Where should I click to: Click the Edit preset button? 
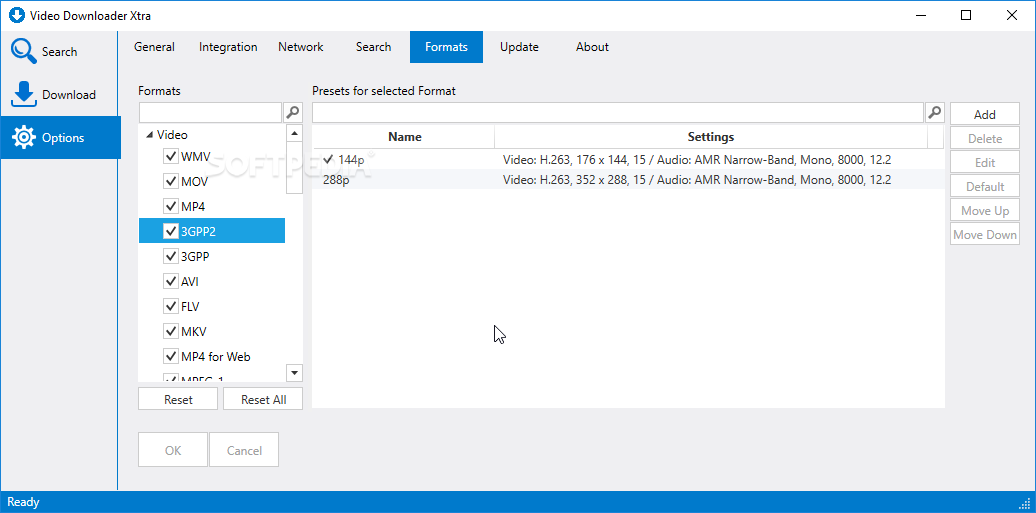pyautogui.click(x=984, y=163)
